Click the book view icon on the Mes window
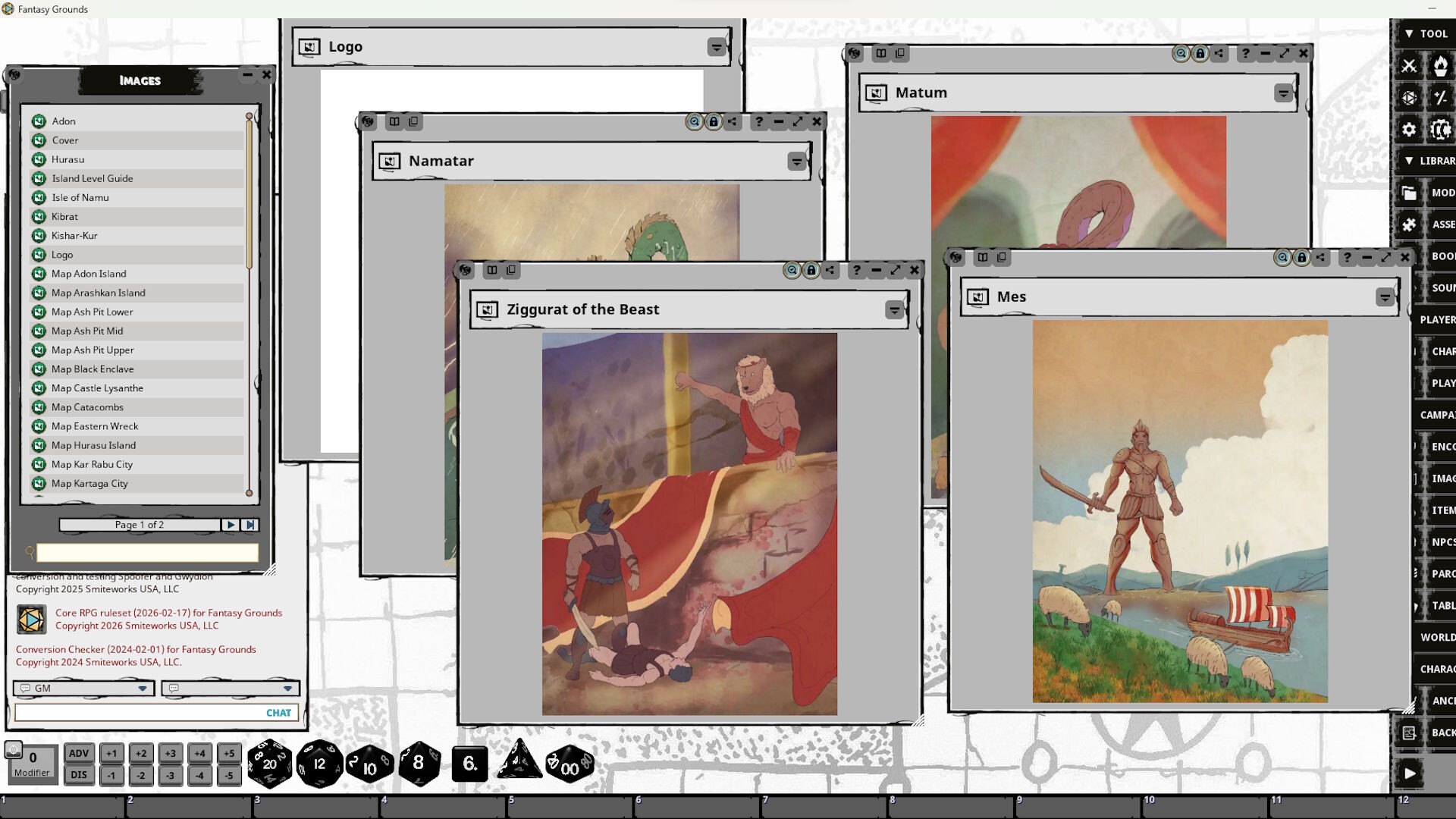This screenshot has height=819, width=1456. pos(984,258)
